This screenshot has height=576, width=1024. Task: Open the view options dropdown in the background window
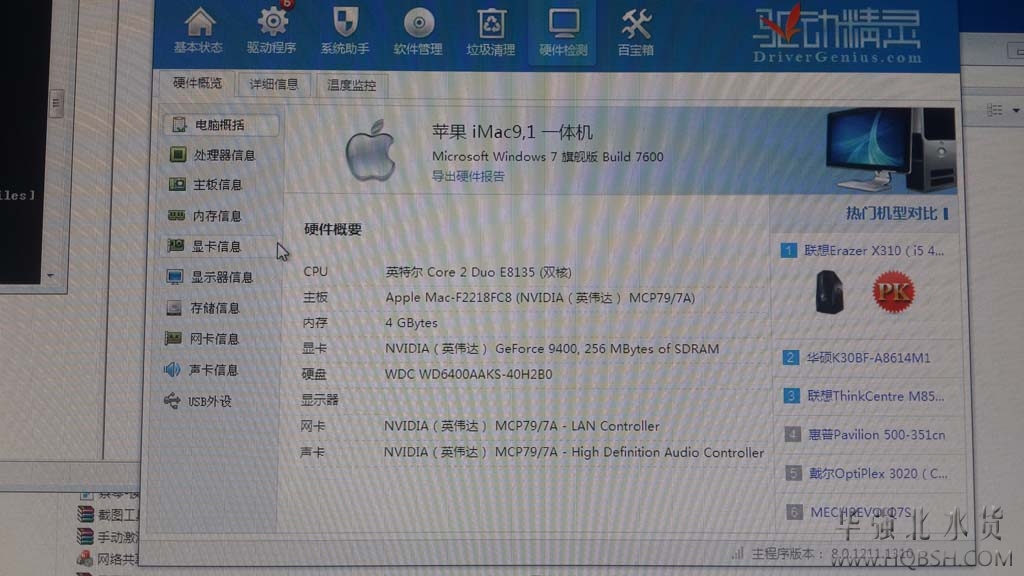[x=1016, y=110]
